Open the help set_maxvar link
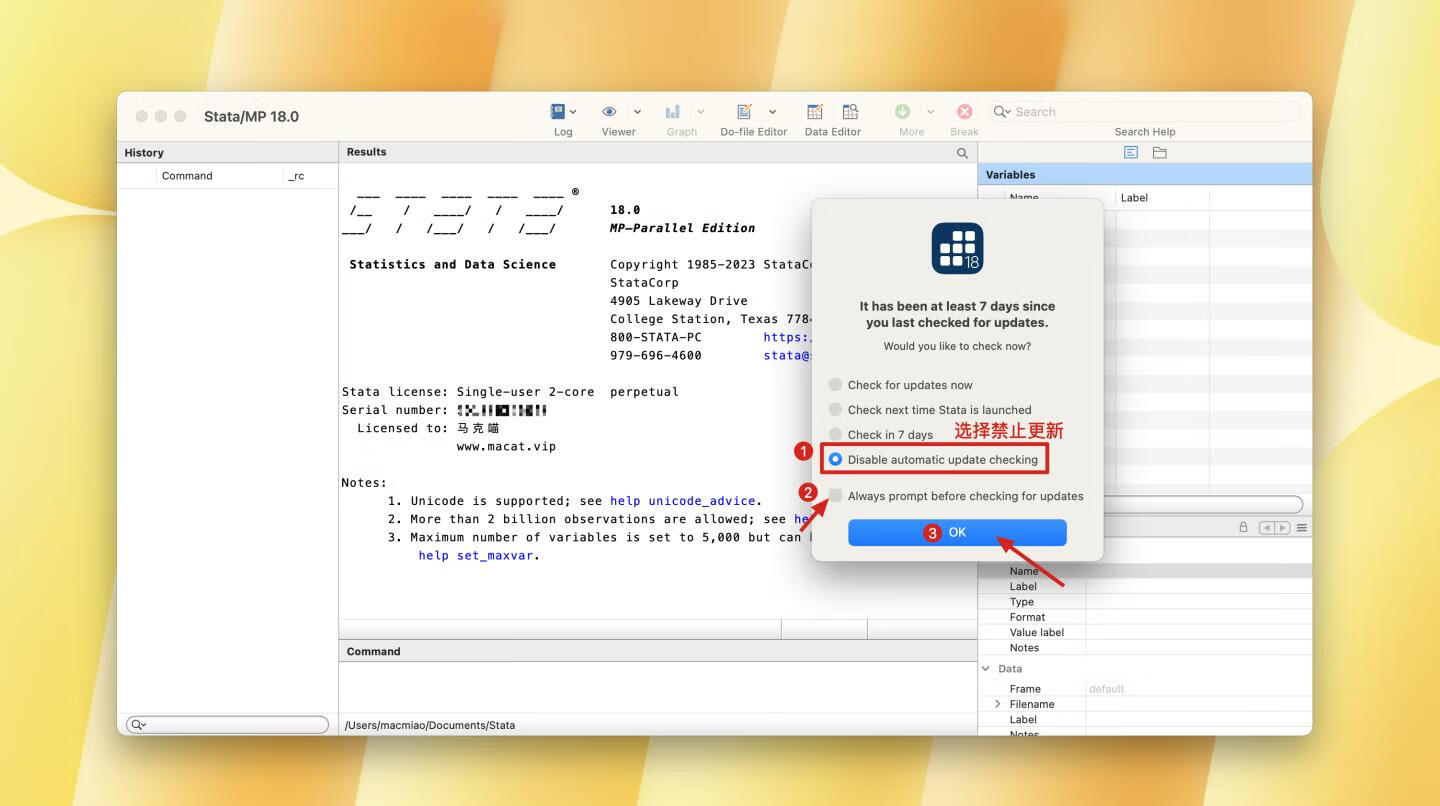 pyautogui.click(x=478, y=556)
